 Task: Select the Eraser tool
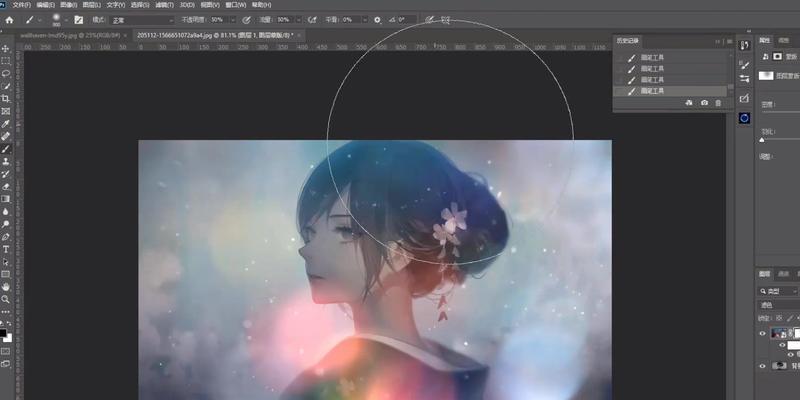[x=6, y=186]
